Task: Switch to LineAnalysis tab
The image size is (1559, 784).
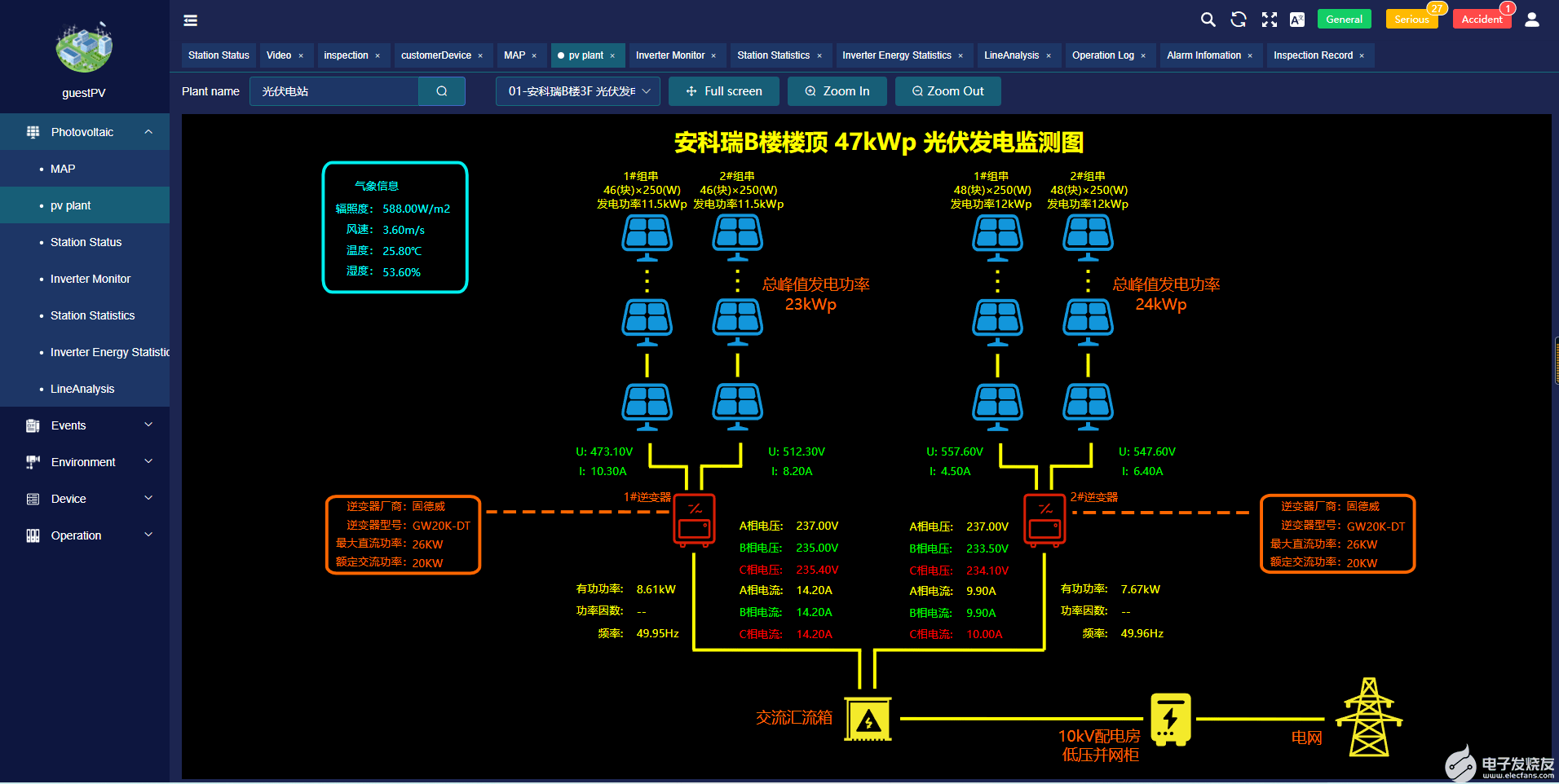Action: [1011, 55]
